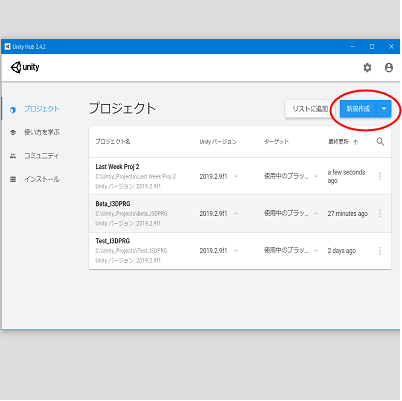Click the large プロジェクト page heading
The image size is (402, 401).
[122, 109]
